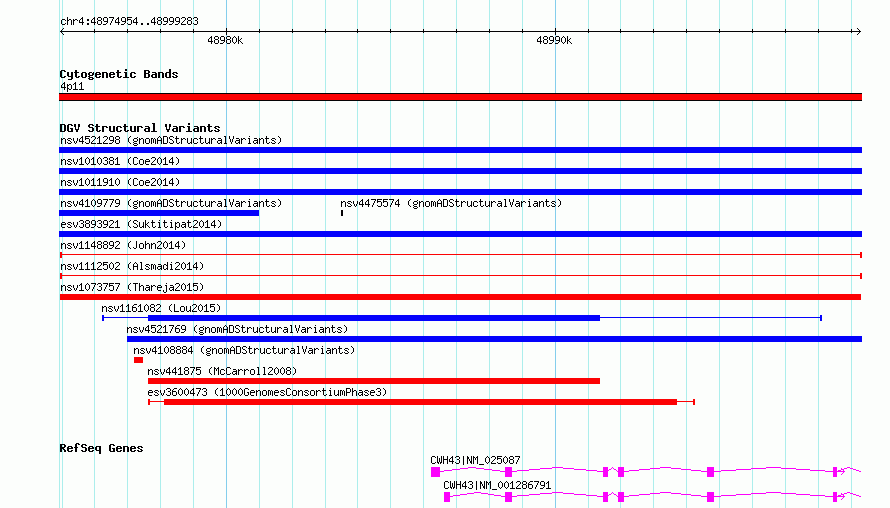
Task: Select the thick red nsv1073757 bar
Action: (460, 297)
